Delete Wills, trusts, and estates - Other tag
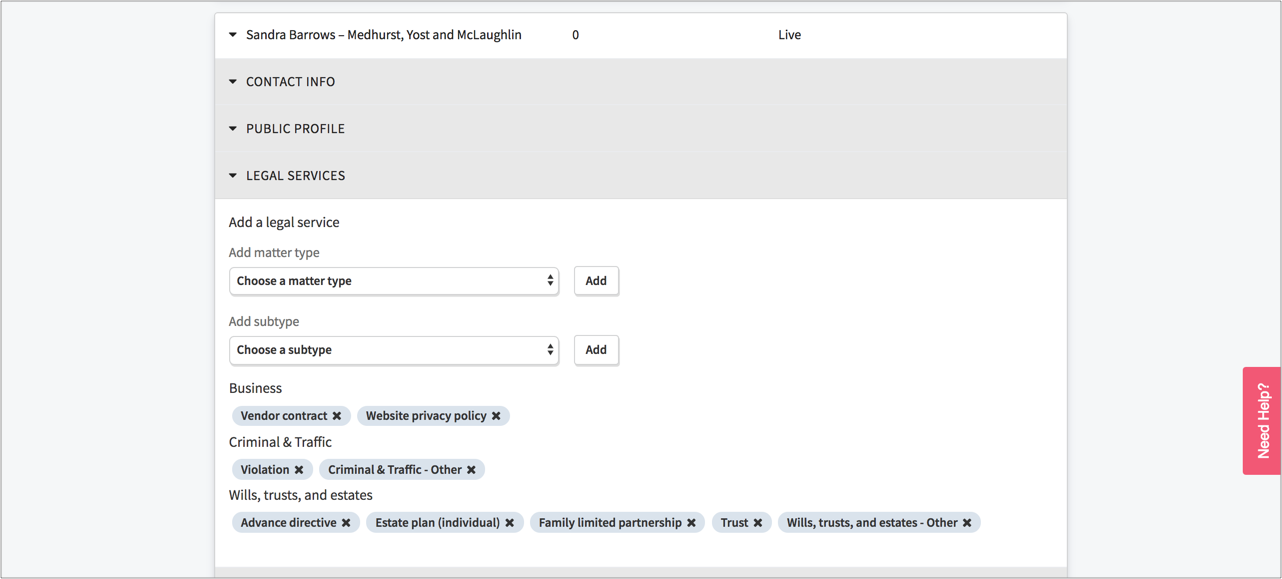Viewport: 1282px width, 579px height. 967,523
